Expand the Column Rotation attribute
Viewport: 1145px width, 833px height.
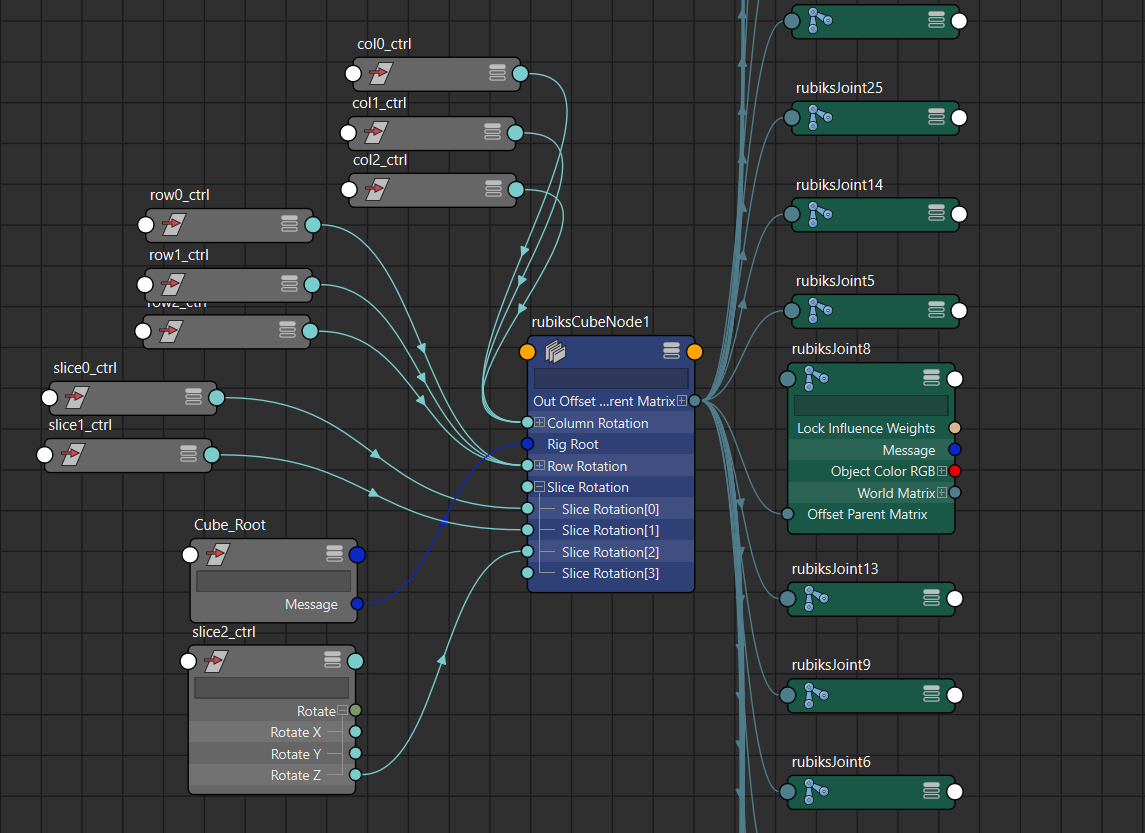click(x=540, y=423)
